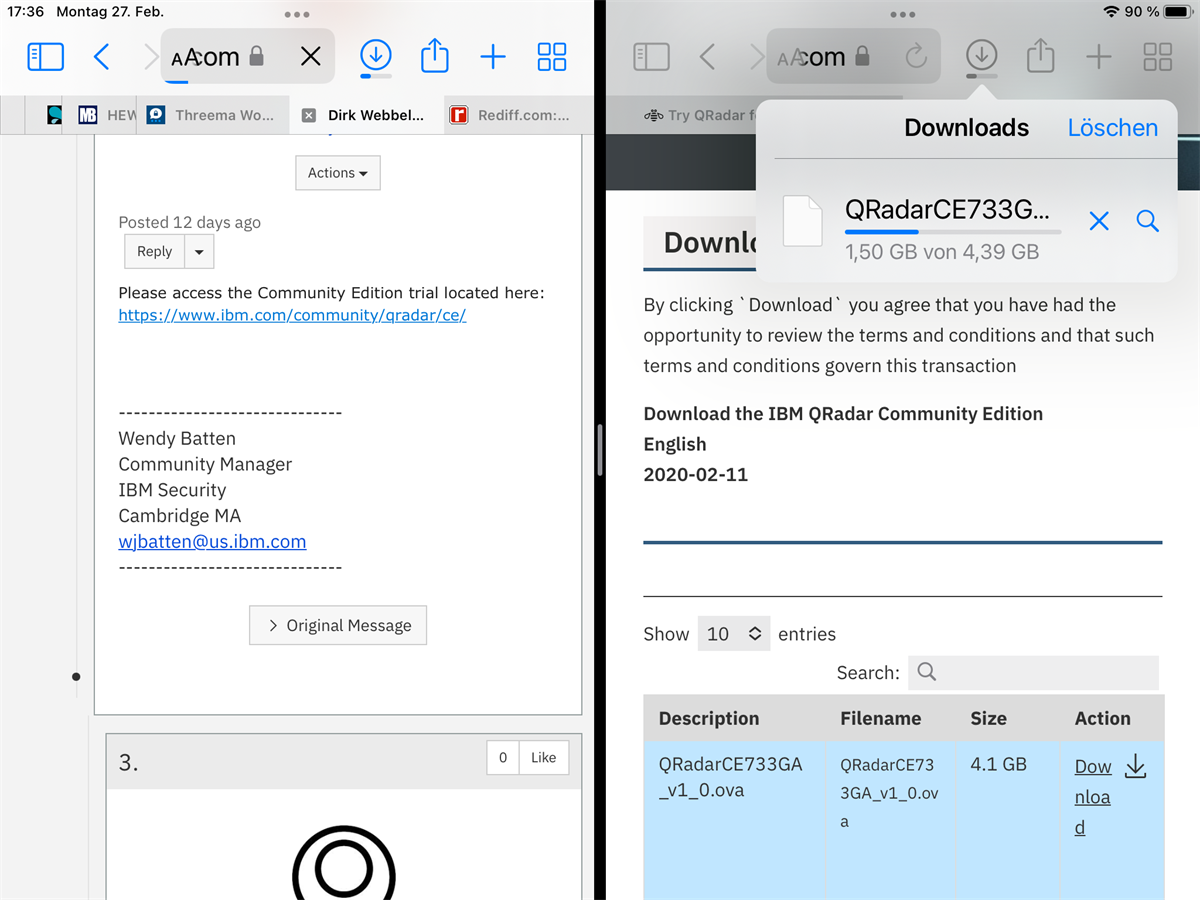Add new tab in left Safari window

(493, 56)
